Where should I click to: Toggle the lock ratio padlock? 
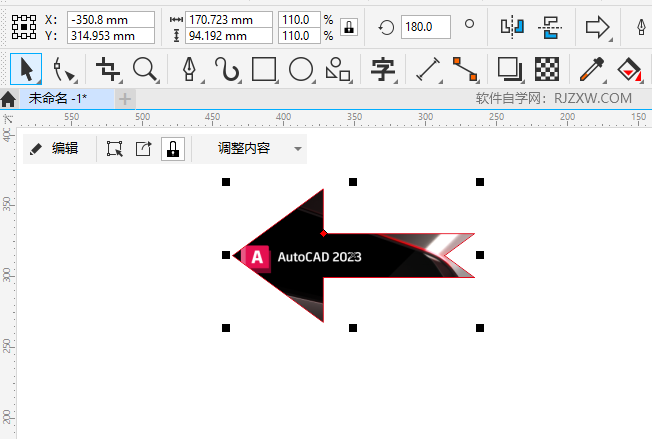(348, 27)
